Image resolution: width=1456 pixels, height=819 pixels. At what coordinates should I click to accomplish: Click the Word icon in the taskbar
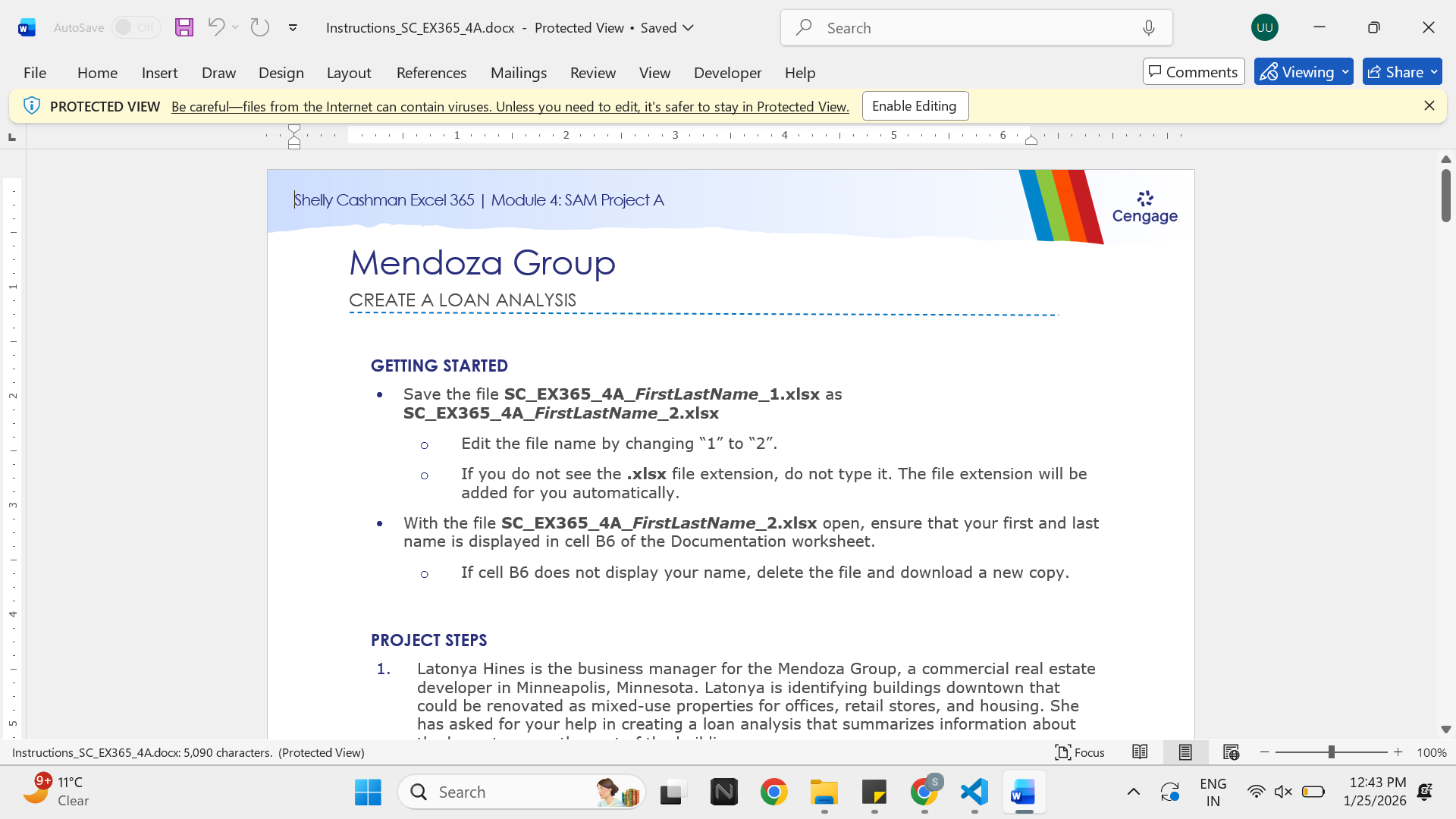coord(1024,792)
